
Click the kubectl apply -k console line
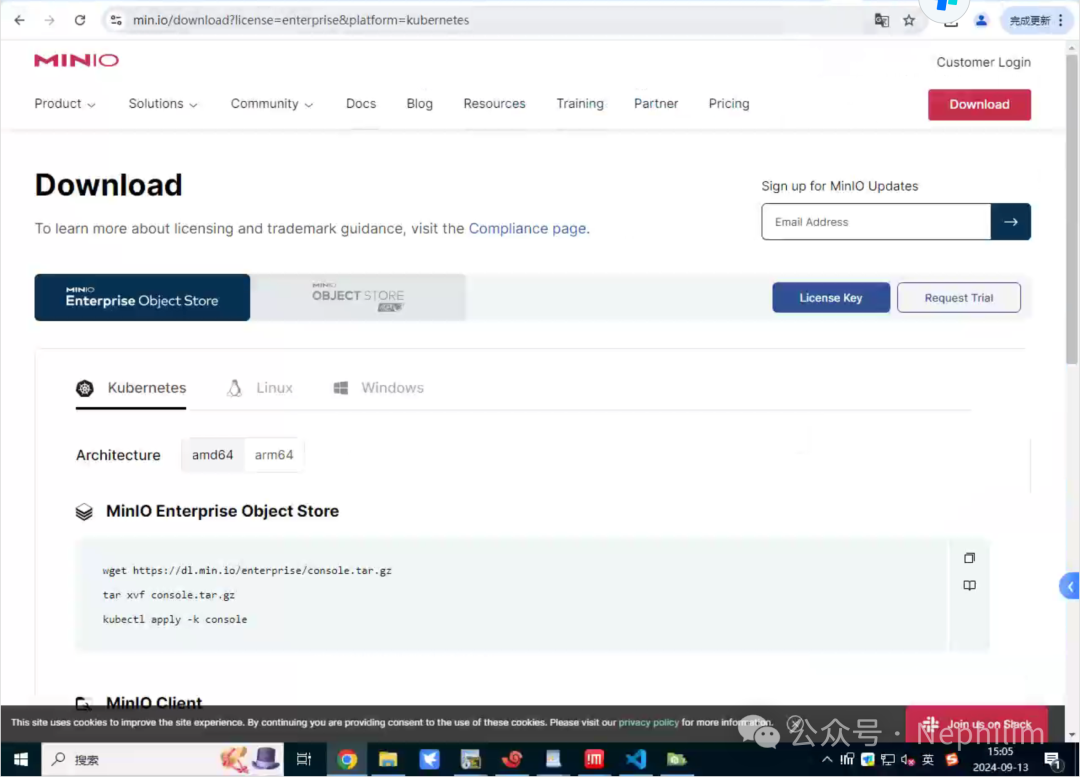pyautogui.click(x=175, y=619)
